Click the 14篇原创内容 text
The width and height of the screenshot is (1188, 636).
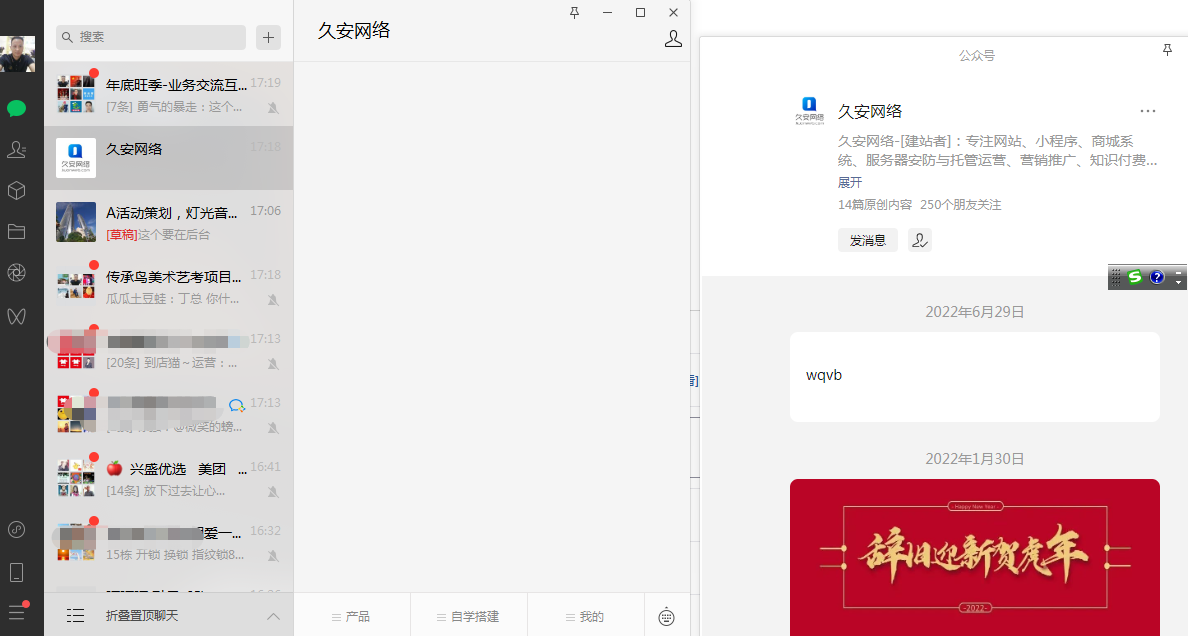pos(875,205)
